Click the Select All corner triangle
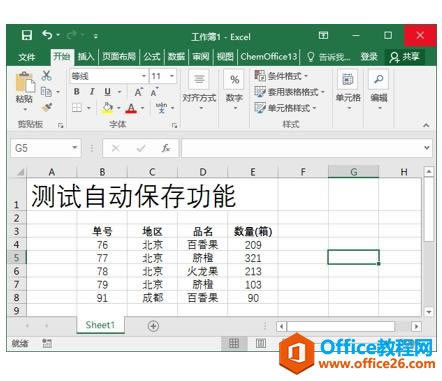 click(x=20, y=172)
